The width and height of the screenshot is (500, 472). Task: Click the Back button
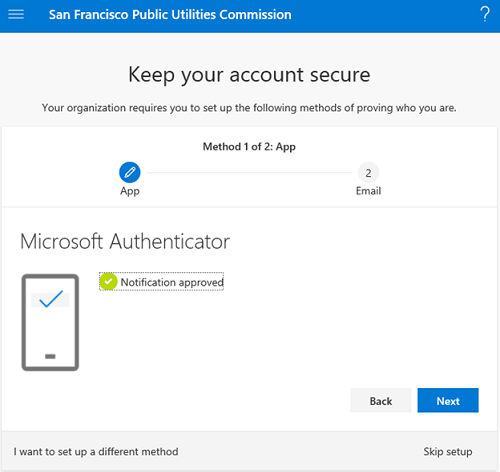point(381,400)
